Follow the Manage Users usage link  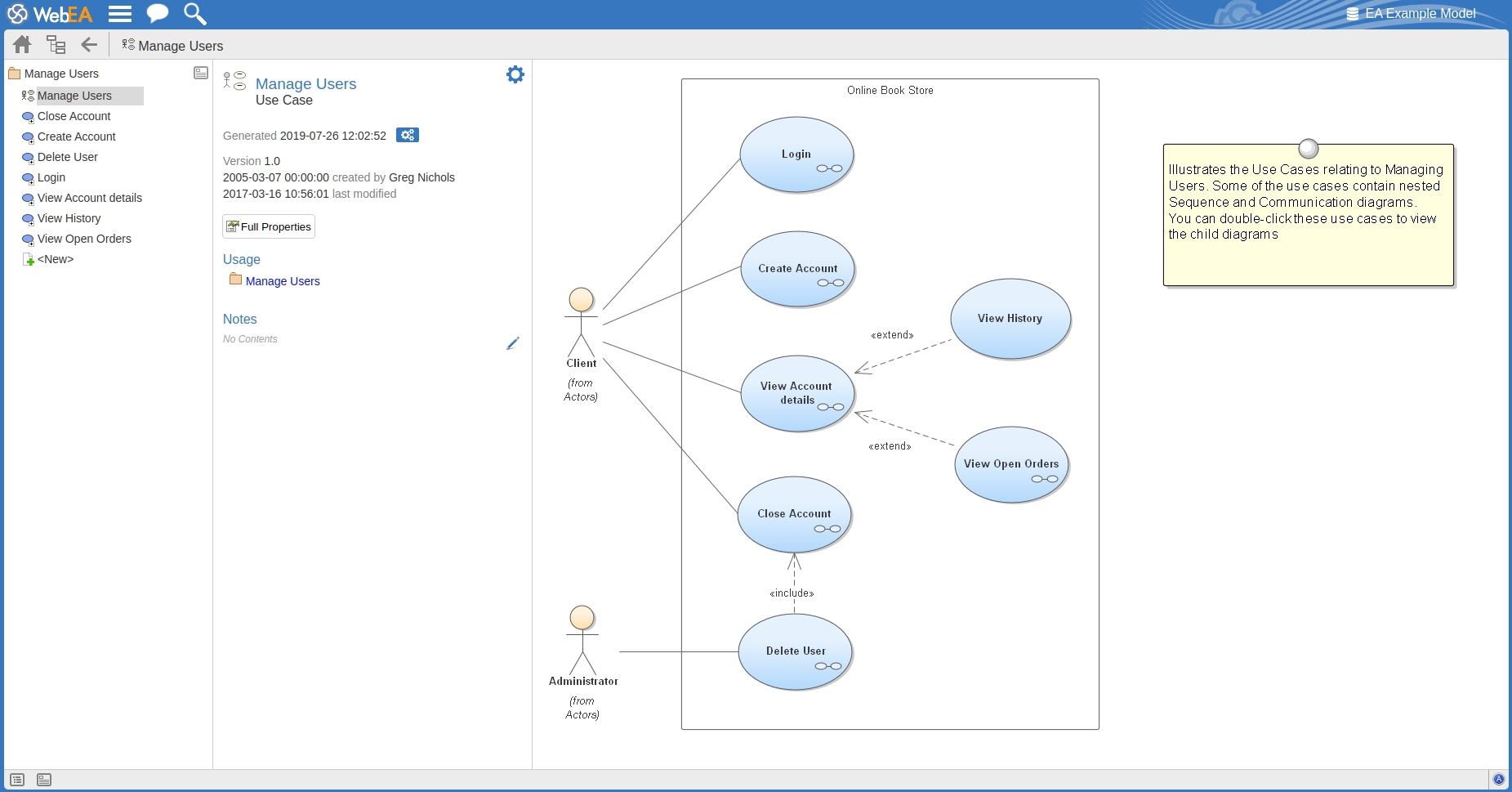point(283,281)
